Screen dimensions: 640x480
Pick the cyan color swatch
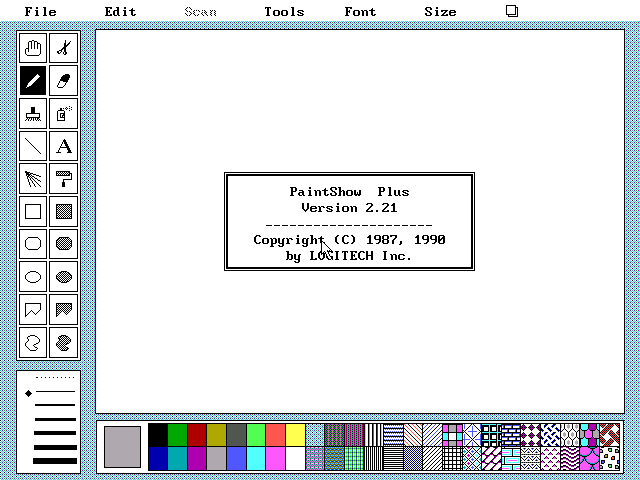pyautogui.click(x=256, y=458)
